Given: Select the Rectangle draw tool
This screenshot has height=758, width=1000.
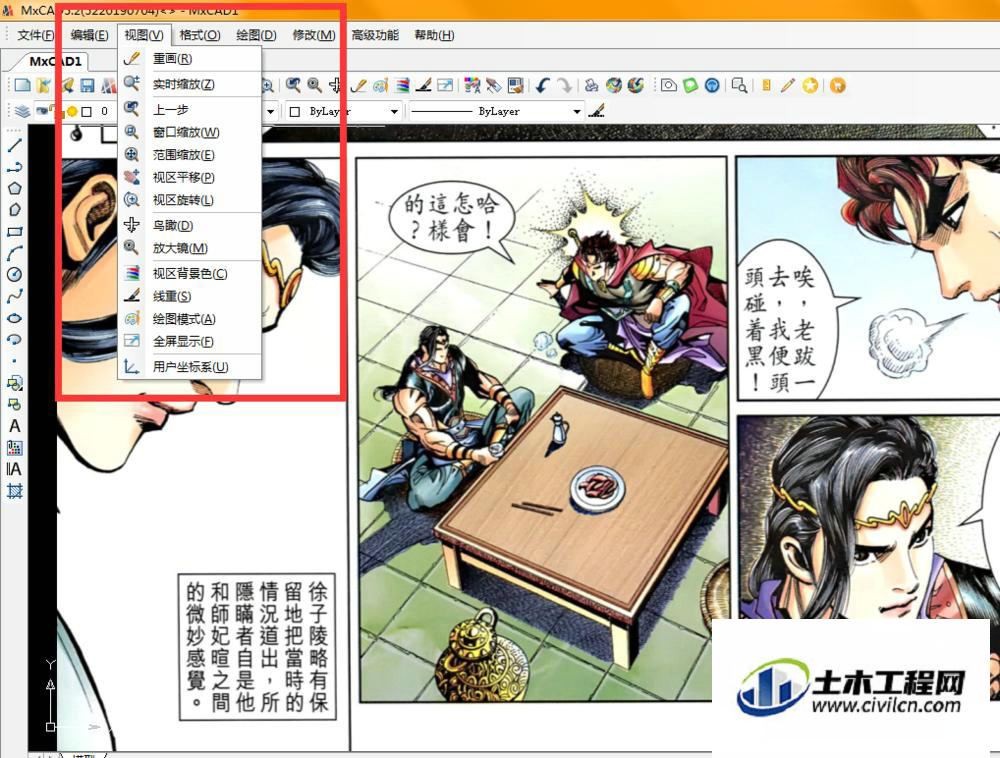Looking at the screenshot, I should 14,231.
